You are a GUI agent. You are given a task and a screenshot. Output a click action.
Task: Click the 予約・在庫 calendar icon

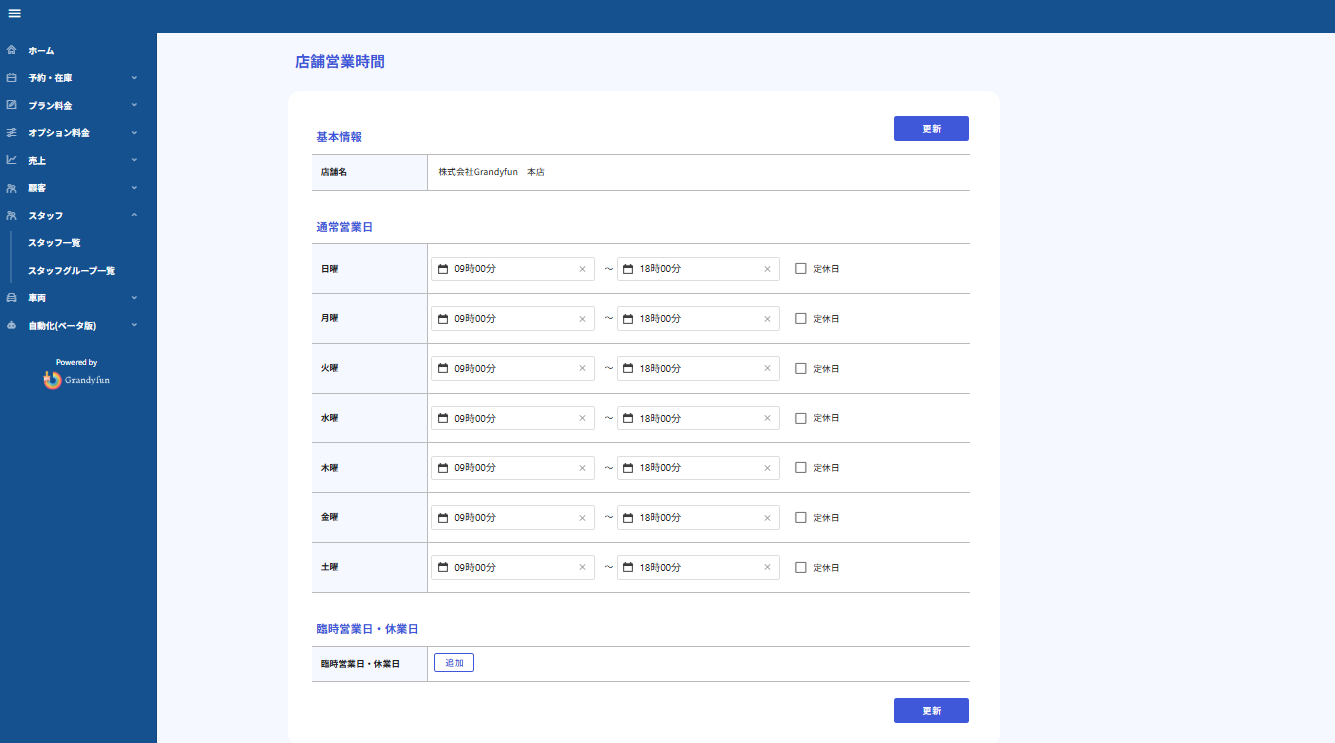pyautogui.click(x=10, y=77)
